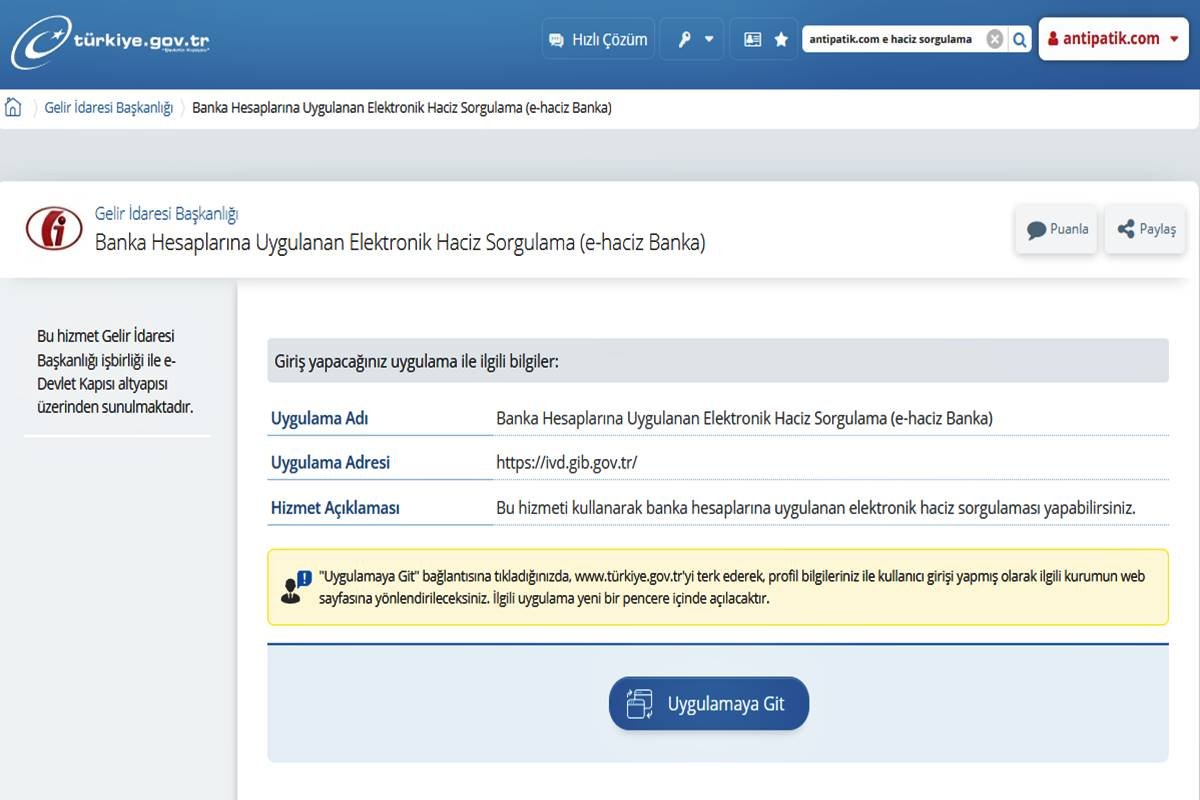Expand the arrow next to key icon
This screenshot has width=1200, height=800.
coord(709,40)
